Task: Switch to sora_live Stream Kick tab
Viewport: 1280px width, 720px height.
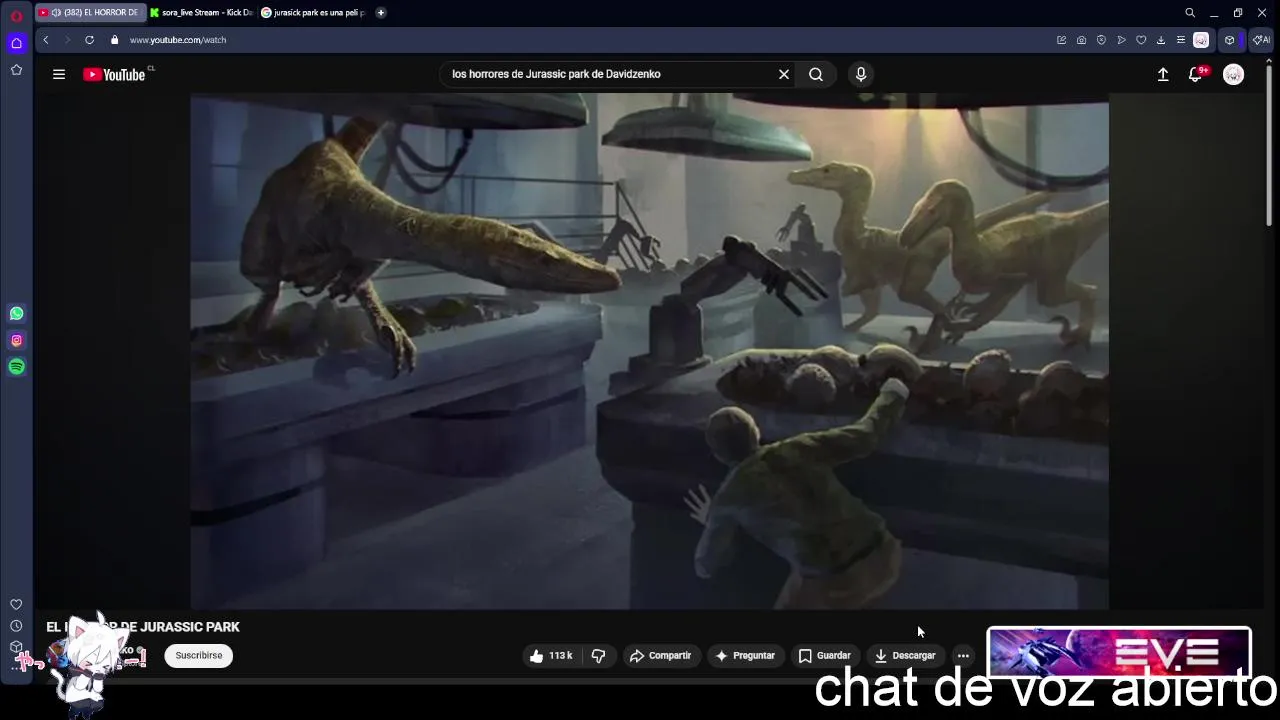Action: tap(201, 13)
